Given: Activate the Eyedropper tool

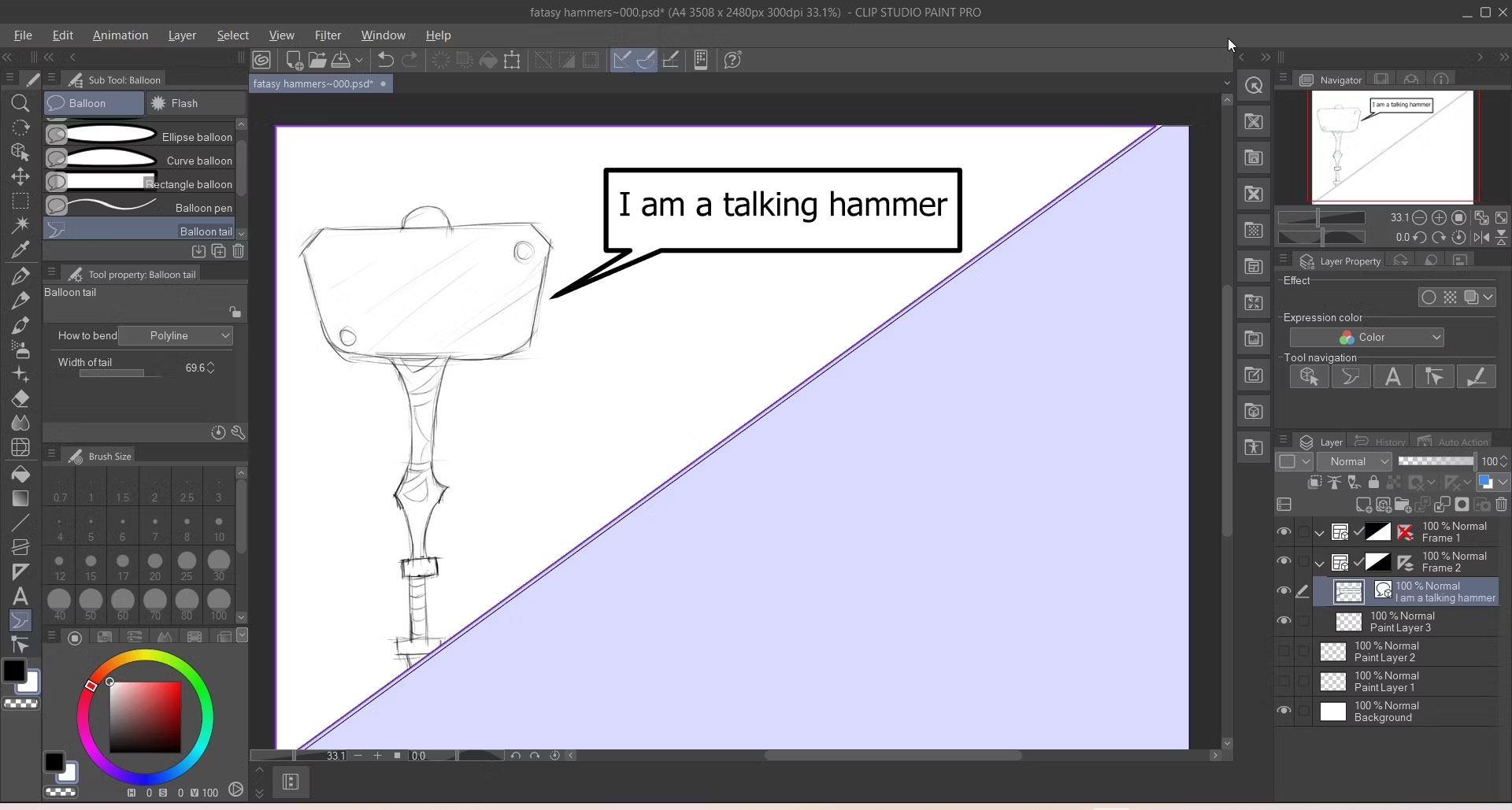Looking at the screenshot, I should [20, 250].
